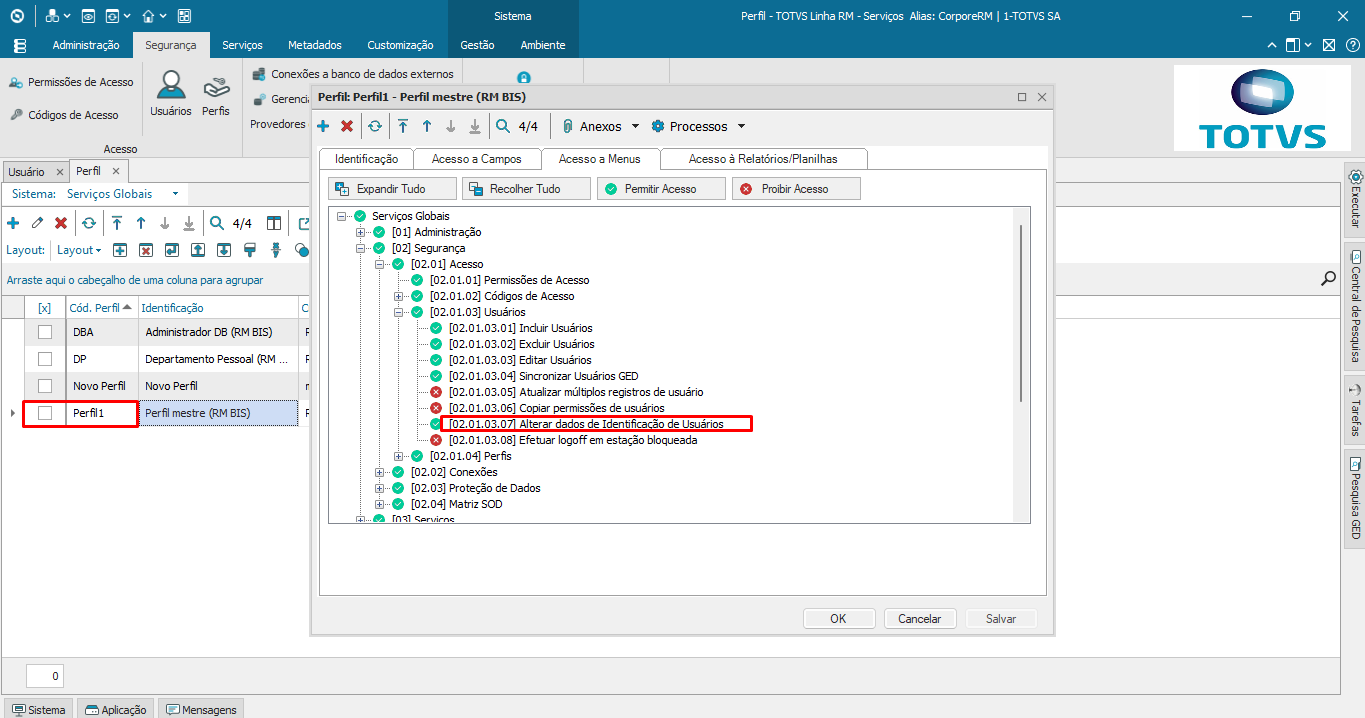Open the filter magnifier in the list toolbar
This screenshot has height=718, width=1365.
[217, 223]
